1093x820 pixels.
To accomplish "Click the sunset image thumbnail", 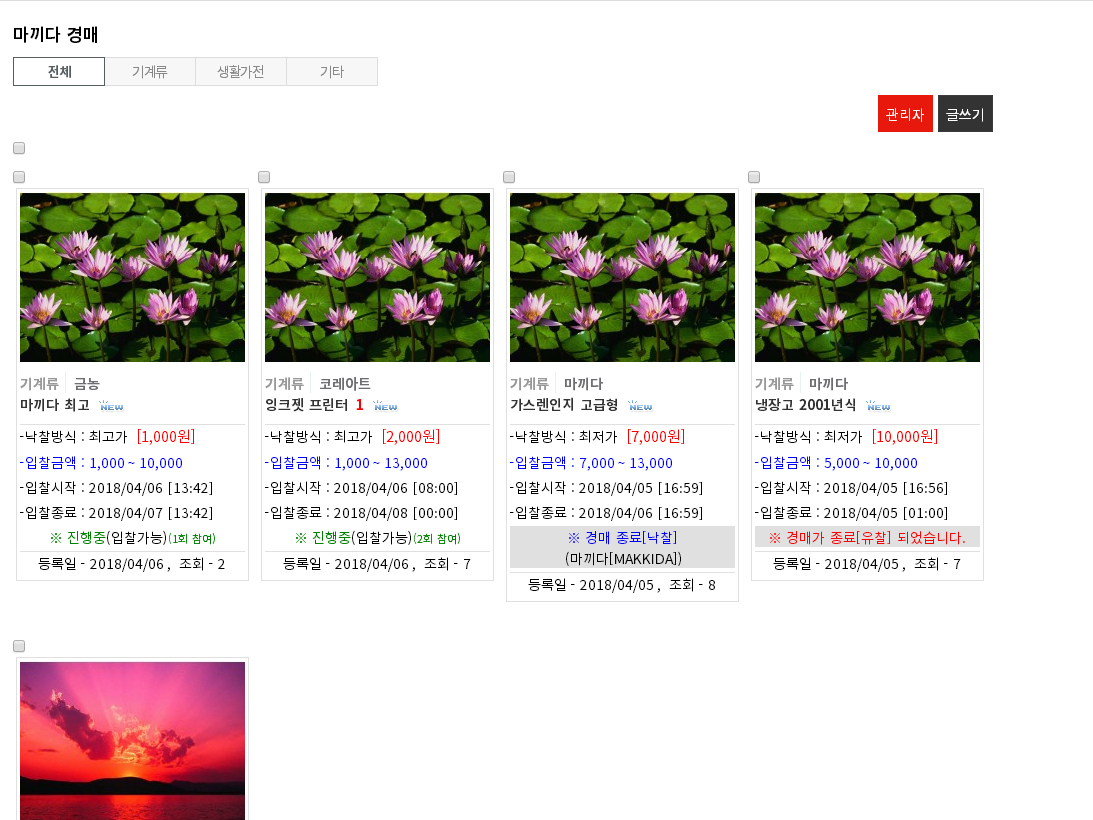I will click(x=132, y=740).
